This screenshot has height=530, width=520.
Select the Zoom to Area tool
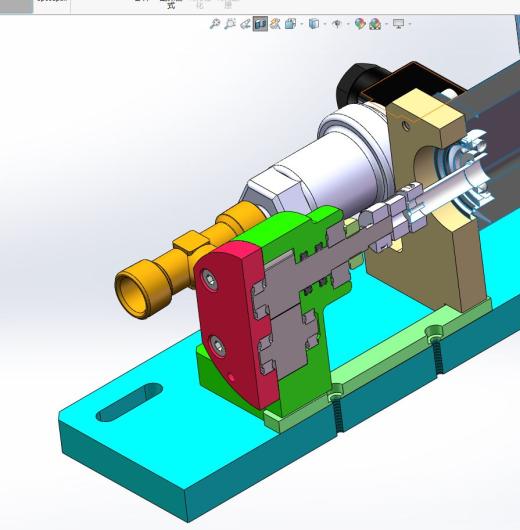(x=230, y=24)
